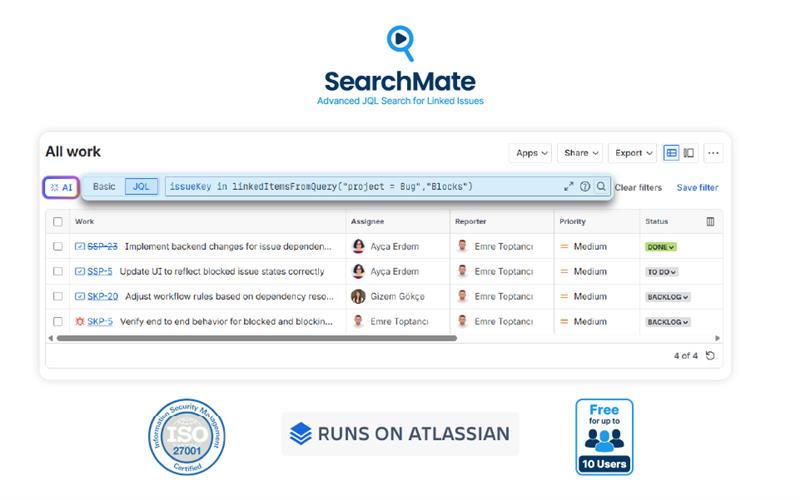The image size is (800, 500).
Task: Click Ayça Erdem's avatar in the SSP-23 row
Action: [359, 246]
